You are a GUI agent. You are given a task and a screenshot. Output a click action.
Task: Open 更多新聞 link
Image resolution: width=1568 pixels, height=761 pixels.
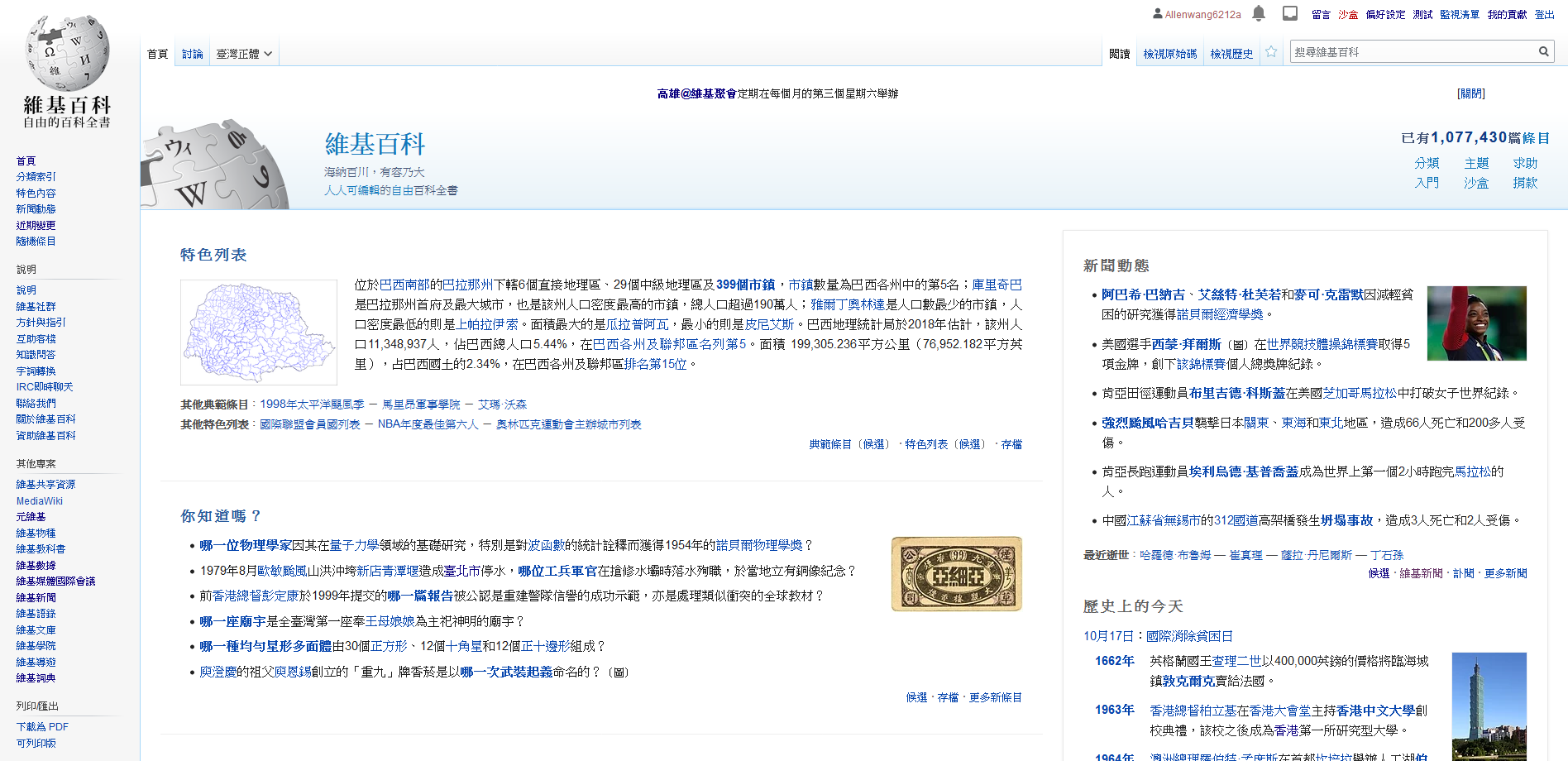point(1505,573)
